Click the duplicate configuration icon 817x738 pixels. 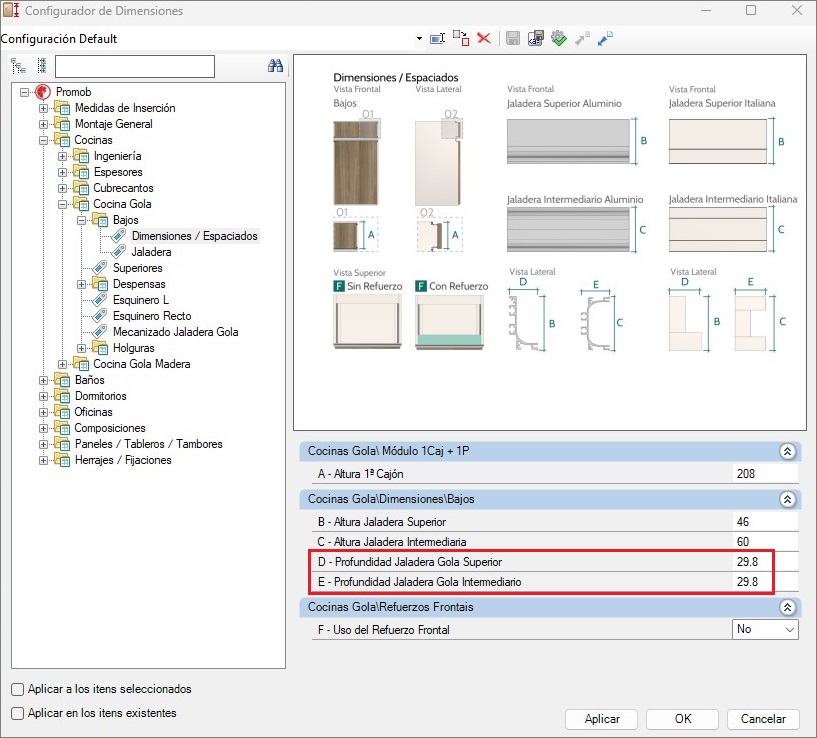point(460,38)
